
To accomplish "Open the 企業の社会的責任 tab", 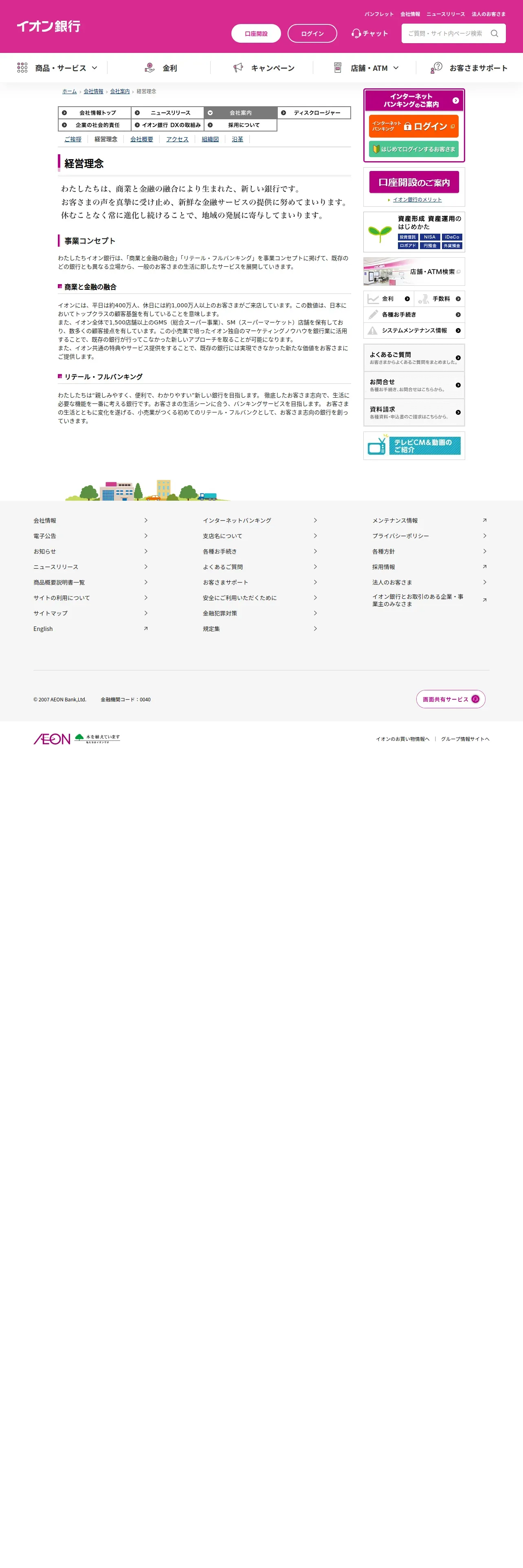I will pos(94,125).
